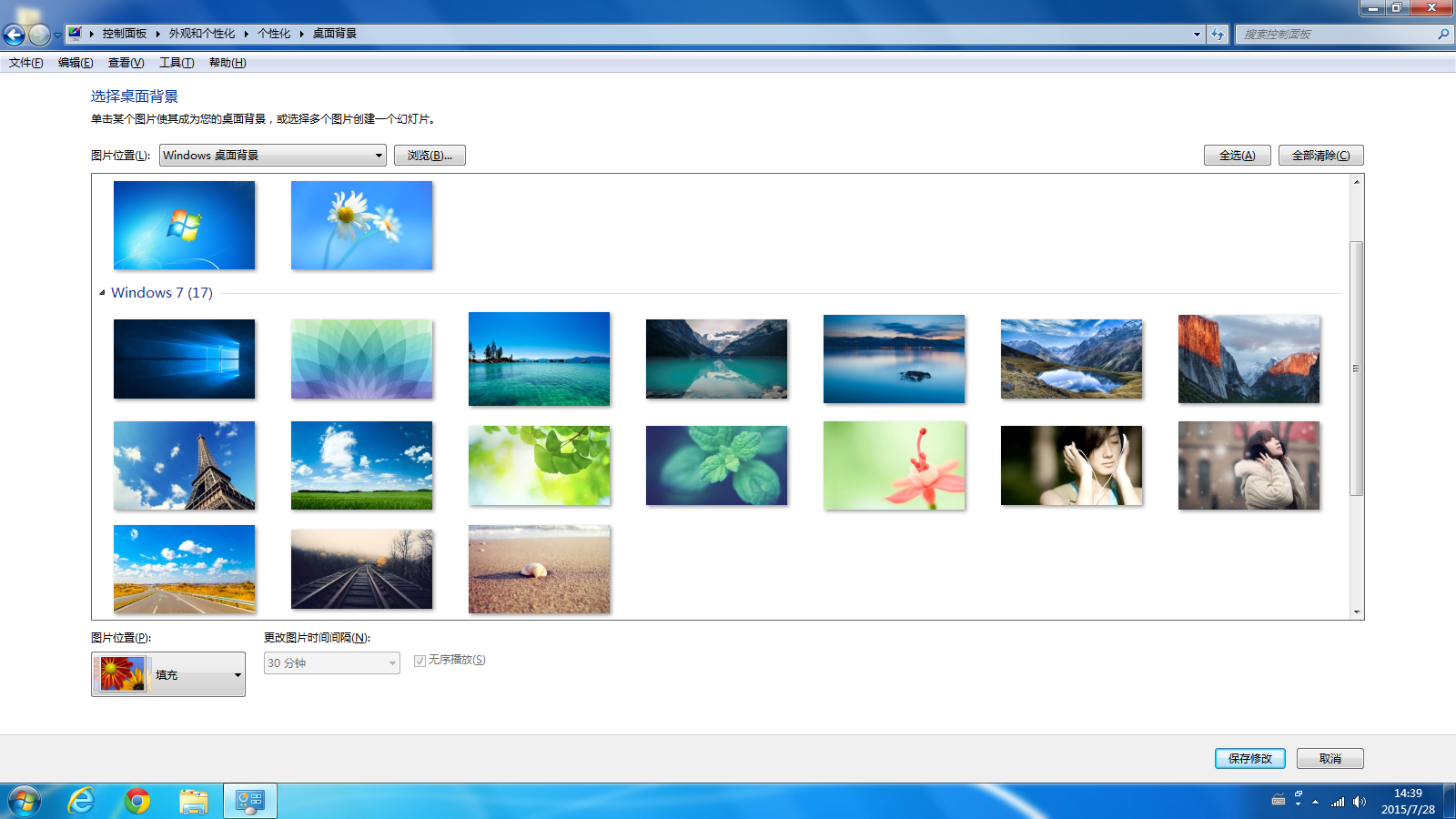Click the refresh icon beside address bar
1456x819 pixels.
(1218, 34)
